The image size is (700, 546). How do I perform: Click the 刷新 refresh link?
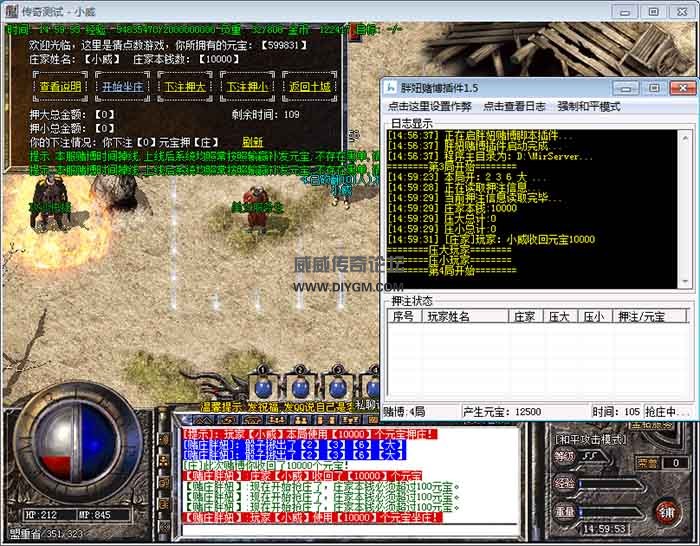[x=253, y=142]
